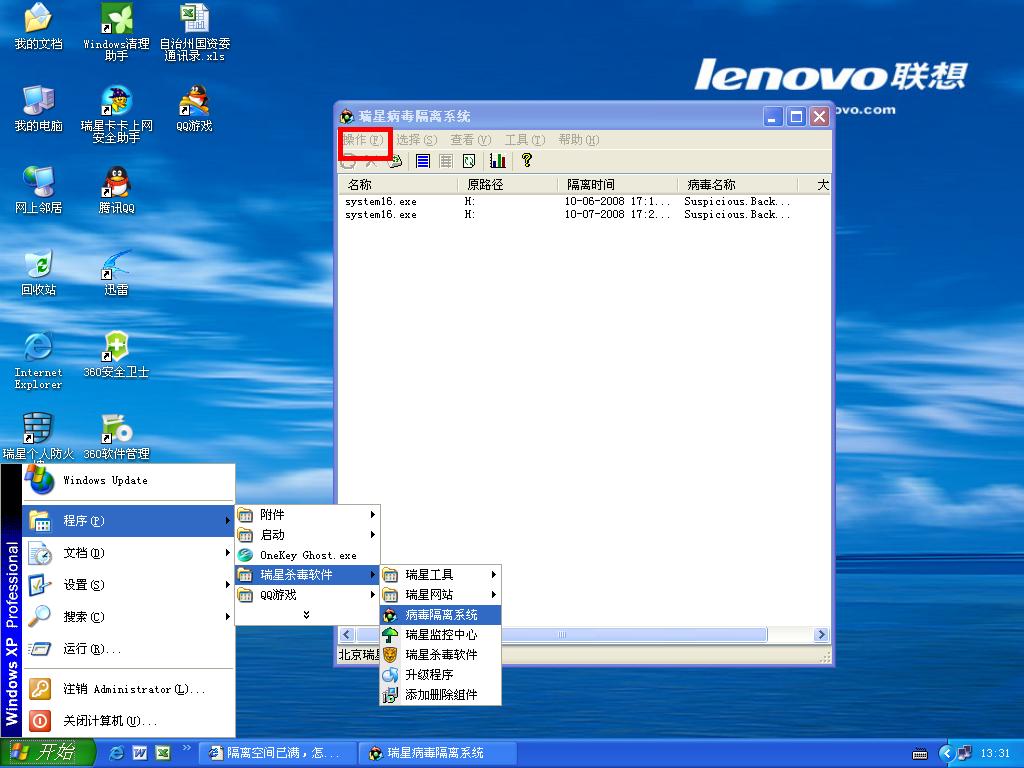Click the green arrows refresh toolbar icon
The width and height of the screenshot is (1024, 768).
point(469,161)
